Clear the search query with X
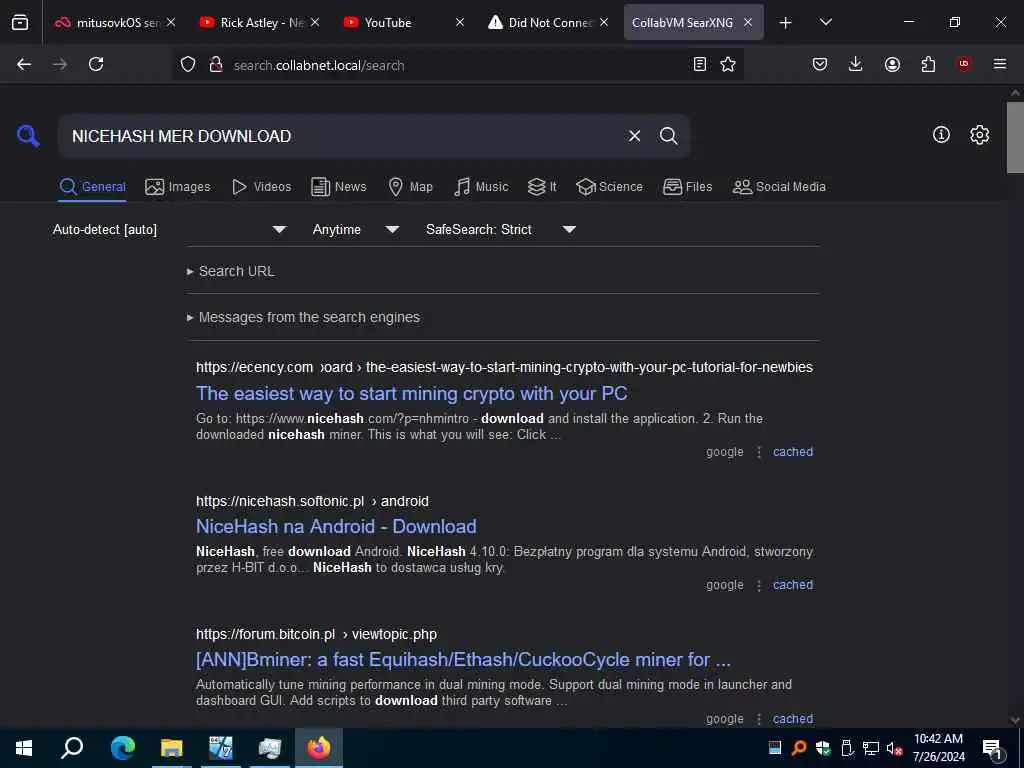The height and width of the screenshot is (768, 1024). 634,136
